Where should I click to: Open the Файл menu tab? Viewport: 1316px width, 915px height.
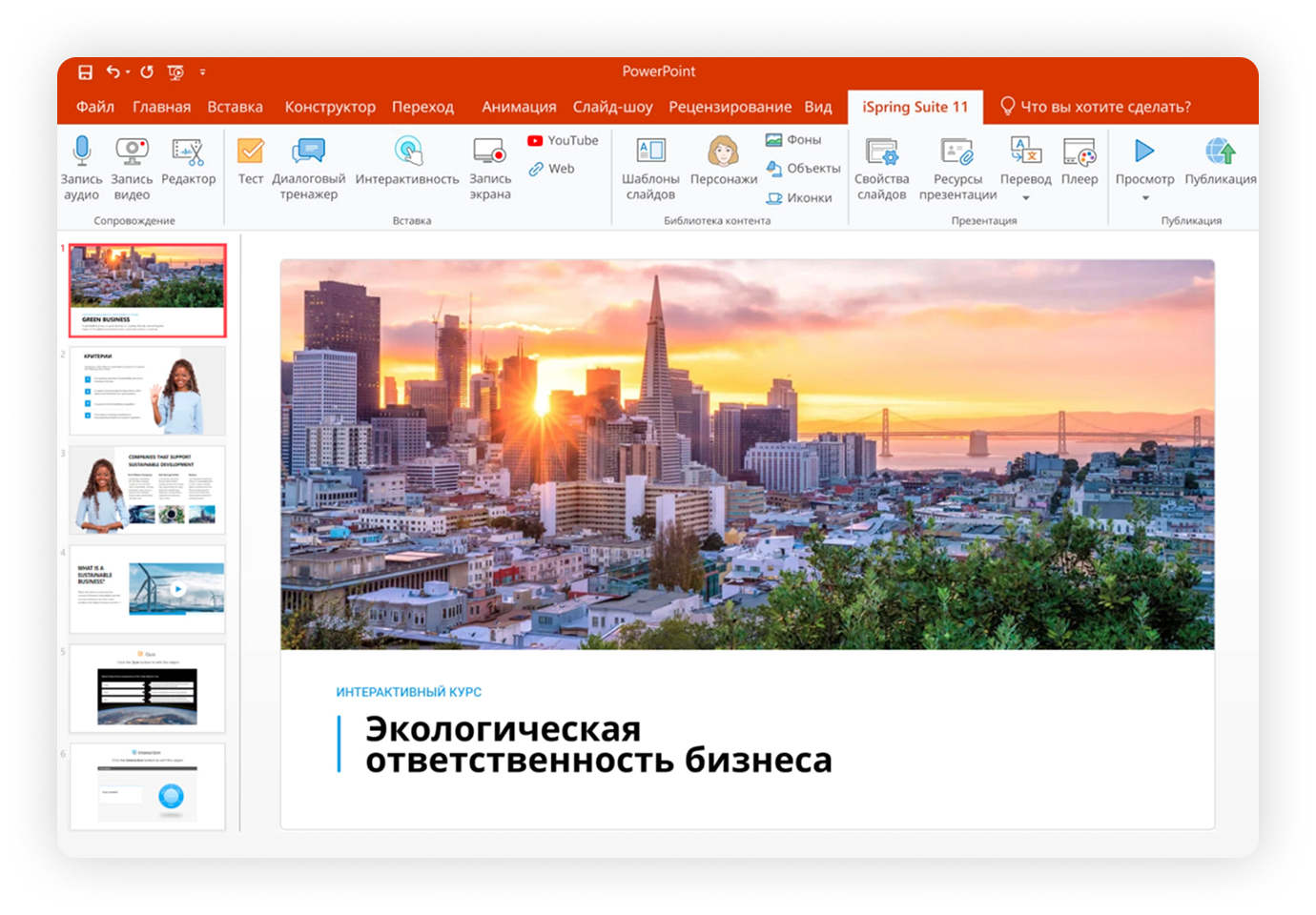pos(95,107)
